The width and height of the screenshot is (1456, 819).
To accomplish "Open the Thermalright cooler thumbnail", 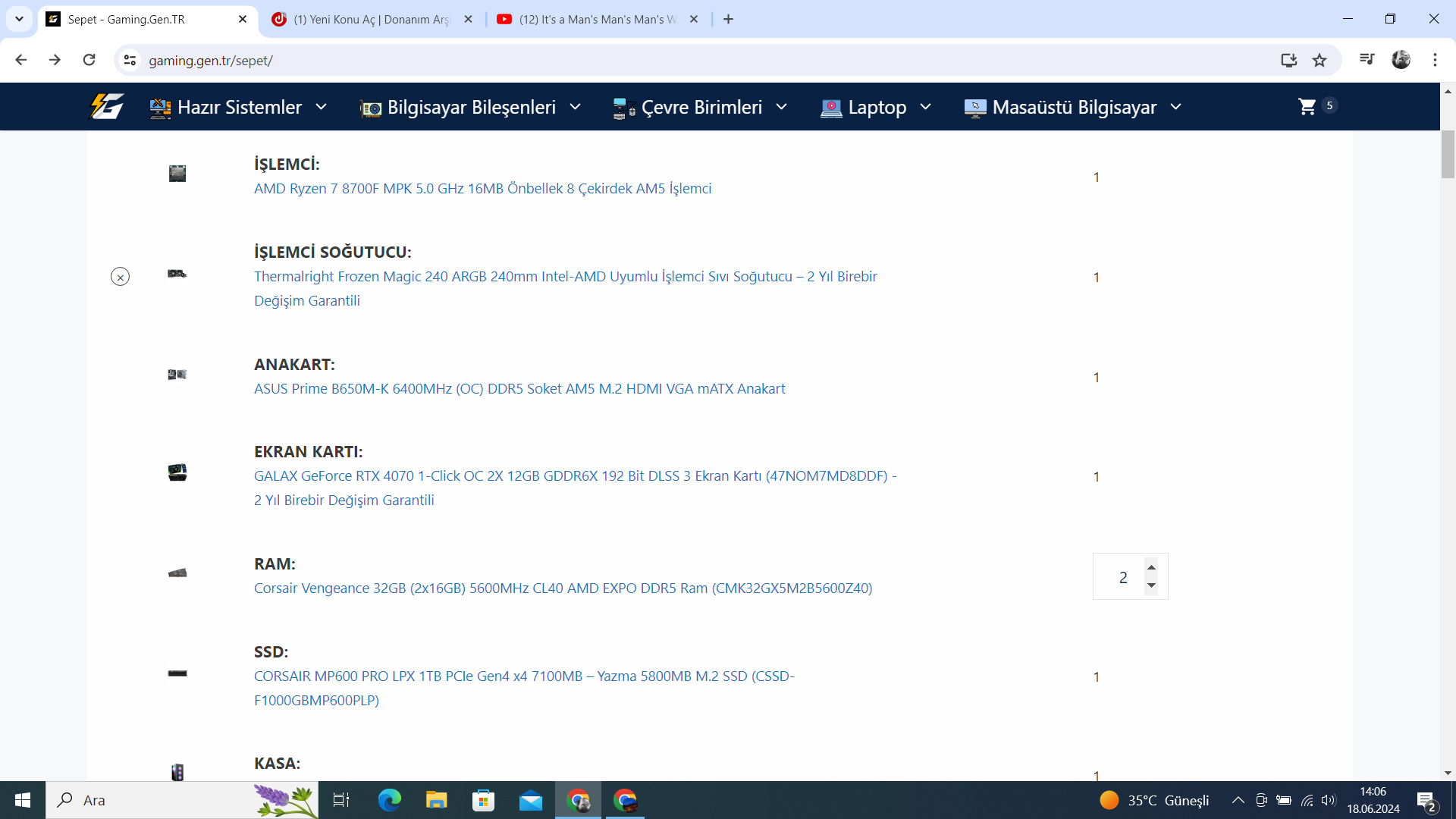I will click(177, 274).
